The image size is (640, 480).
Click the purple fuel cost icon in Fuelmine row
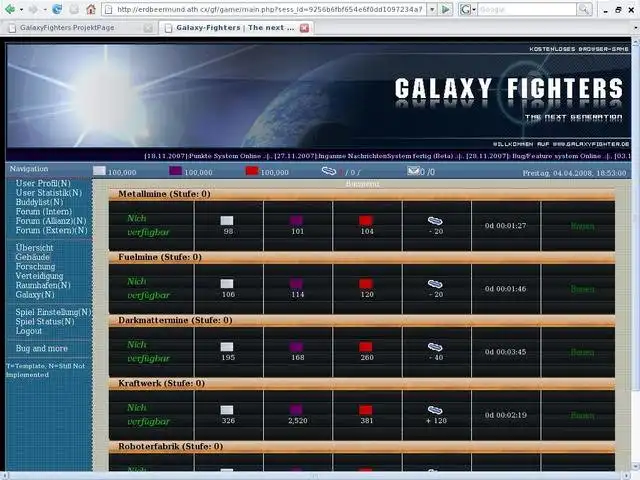coord(296,284)
